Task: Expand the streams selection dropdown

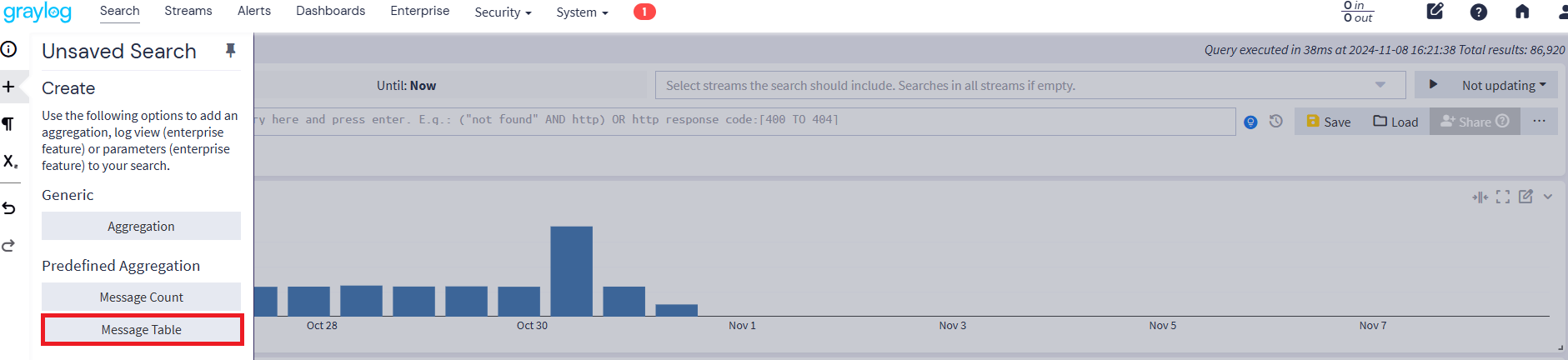Action: pyautogui.click(x=1380, y=85)
